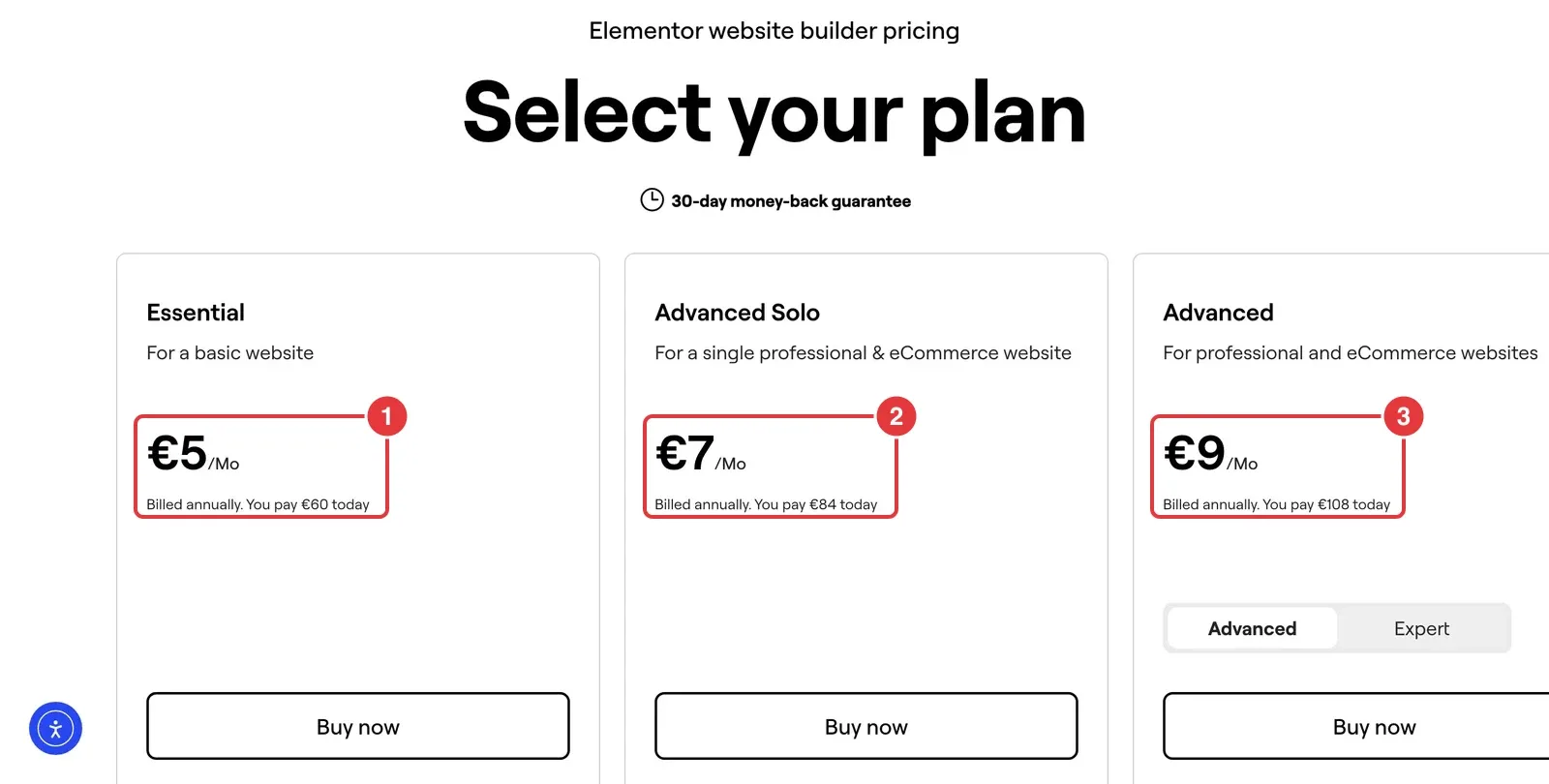Click the clock icon beside the guarantee text
1549x784 pixels.
pyautogui.click(x=652, y=200)
